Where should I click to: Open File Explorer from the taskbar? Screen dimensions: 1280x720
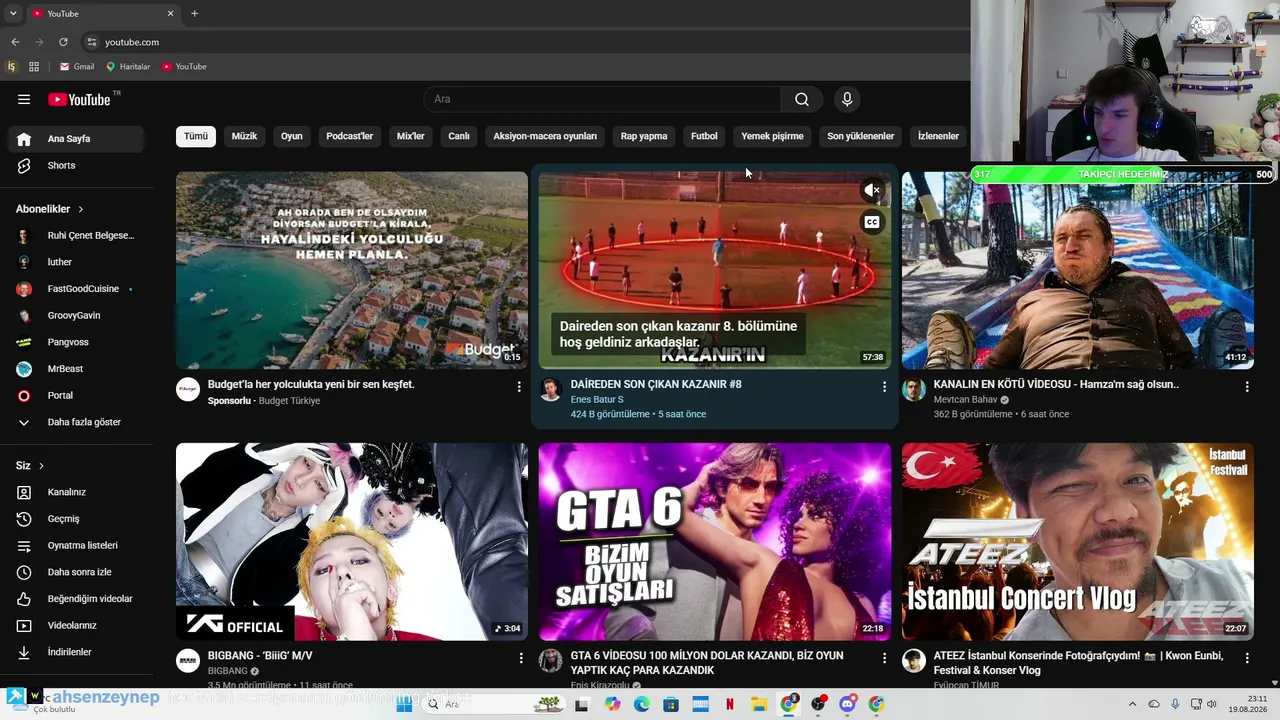click(759, 704)
